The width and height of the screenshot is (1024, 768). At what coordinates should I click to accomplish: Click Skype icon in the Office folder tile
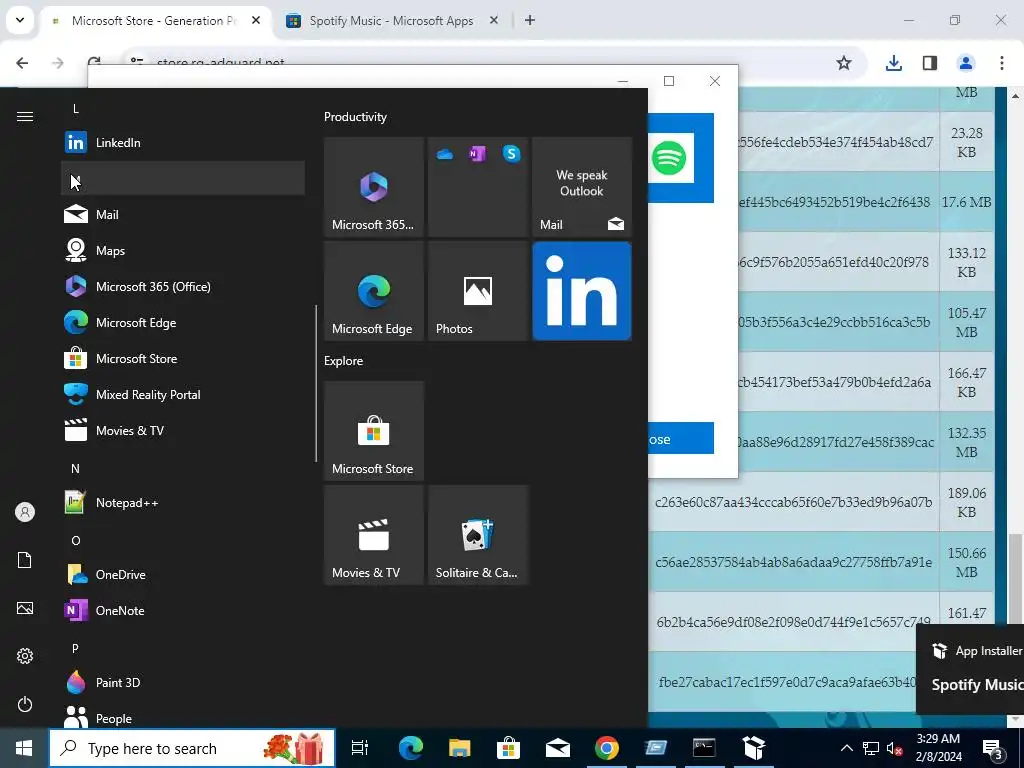(x=511, y=154)
